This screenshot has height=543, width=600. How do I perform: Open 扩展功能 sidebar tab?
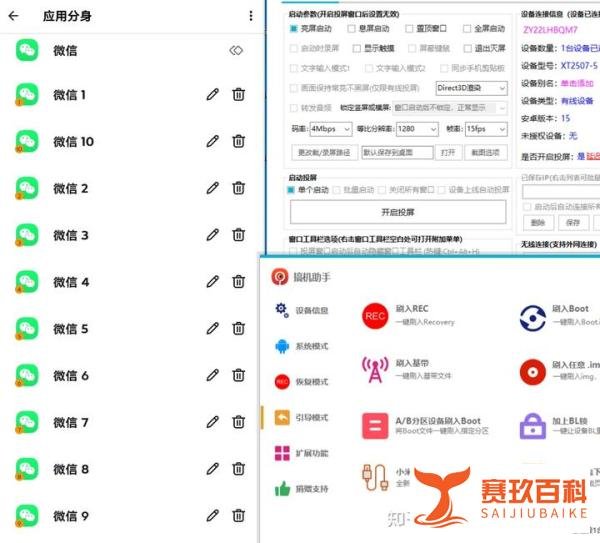point(302,453)
